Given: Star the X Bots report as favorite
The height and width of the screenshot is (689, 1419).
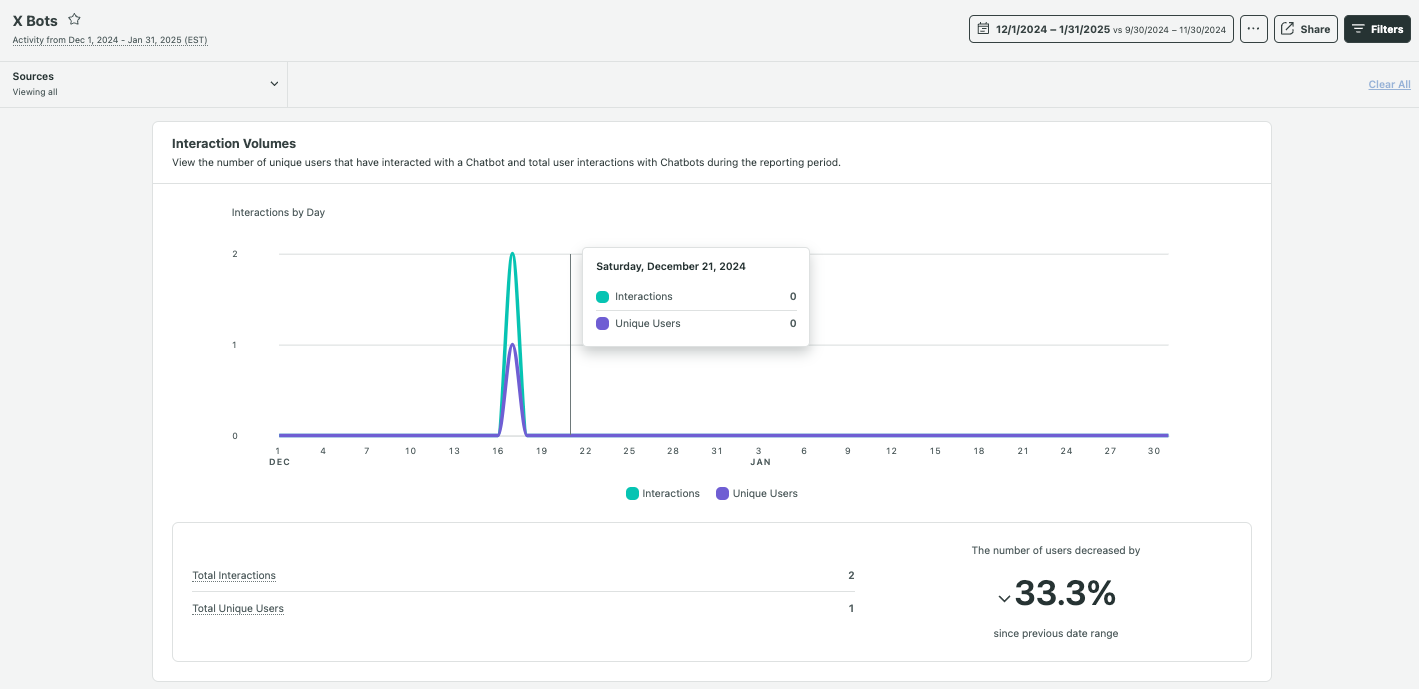Looking at the screenshot, I should tap(74, 20).
